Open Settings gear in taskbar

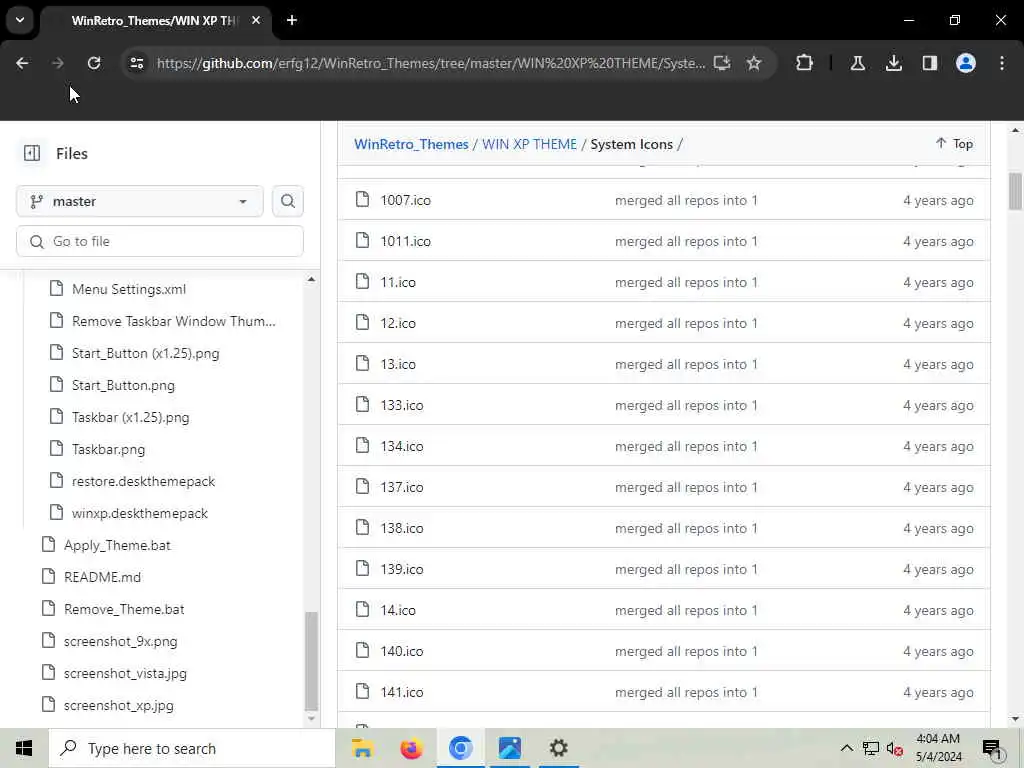(x=558, y=748)
